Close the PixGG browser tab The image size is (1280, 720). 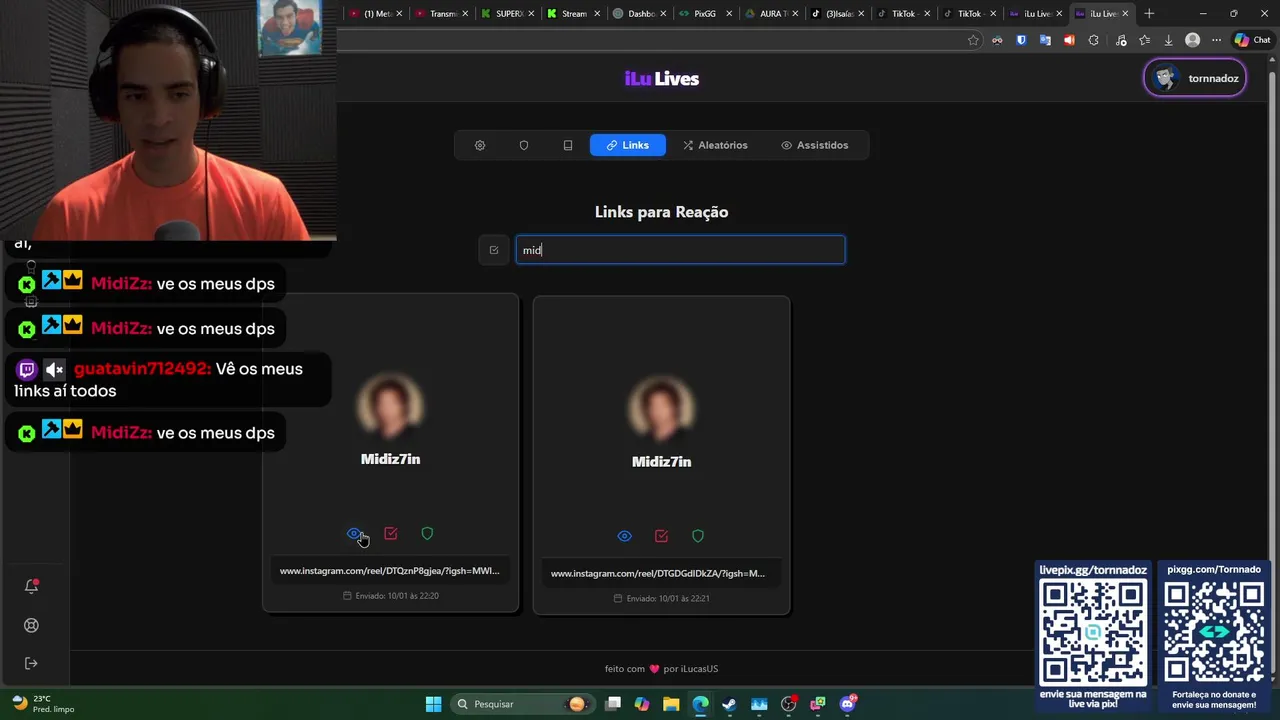click(x=729, y=14)
